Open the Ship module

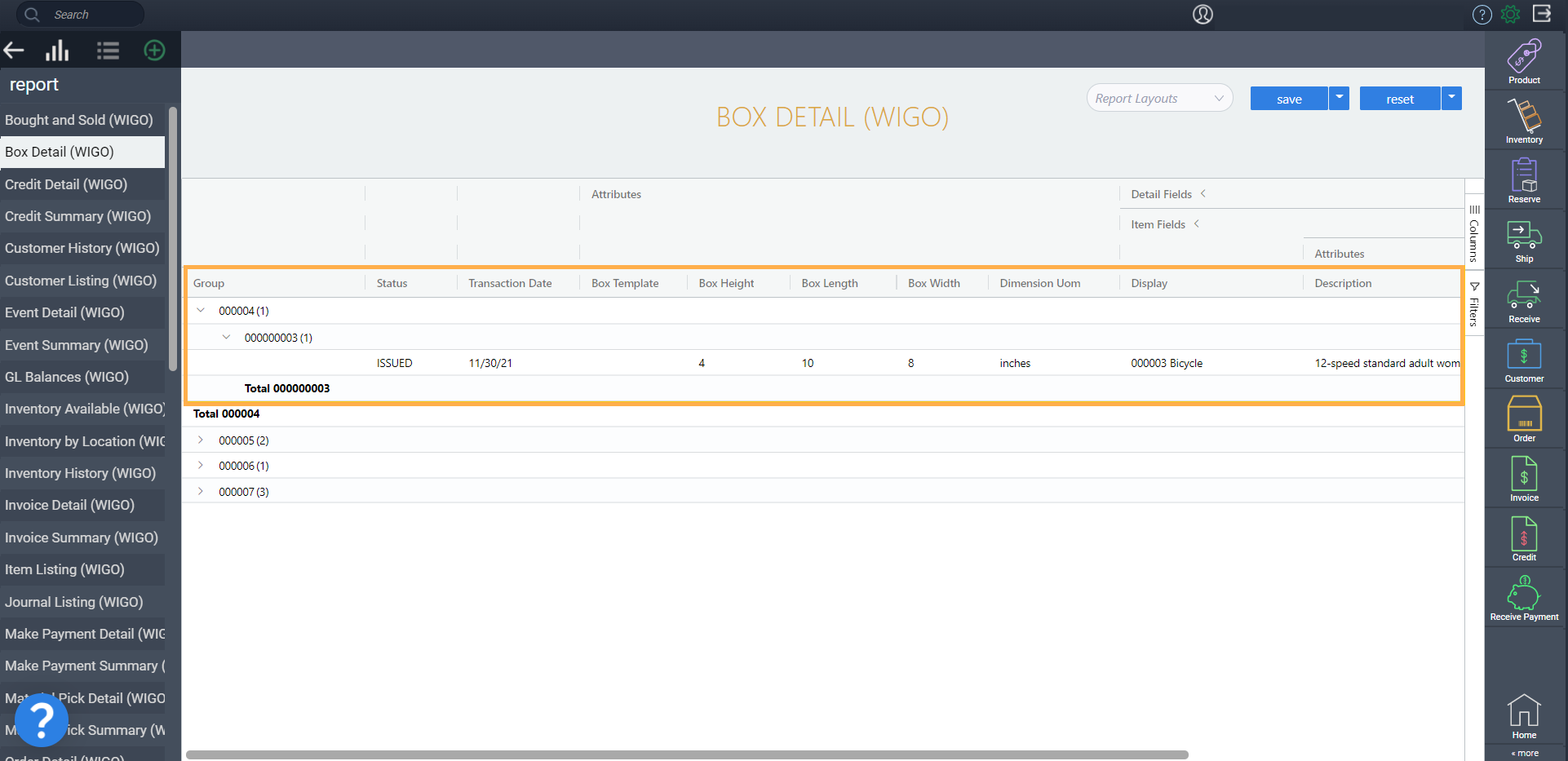point(1524,241)
